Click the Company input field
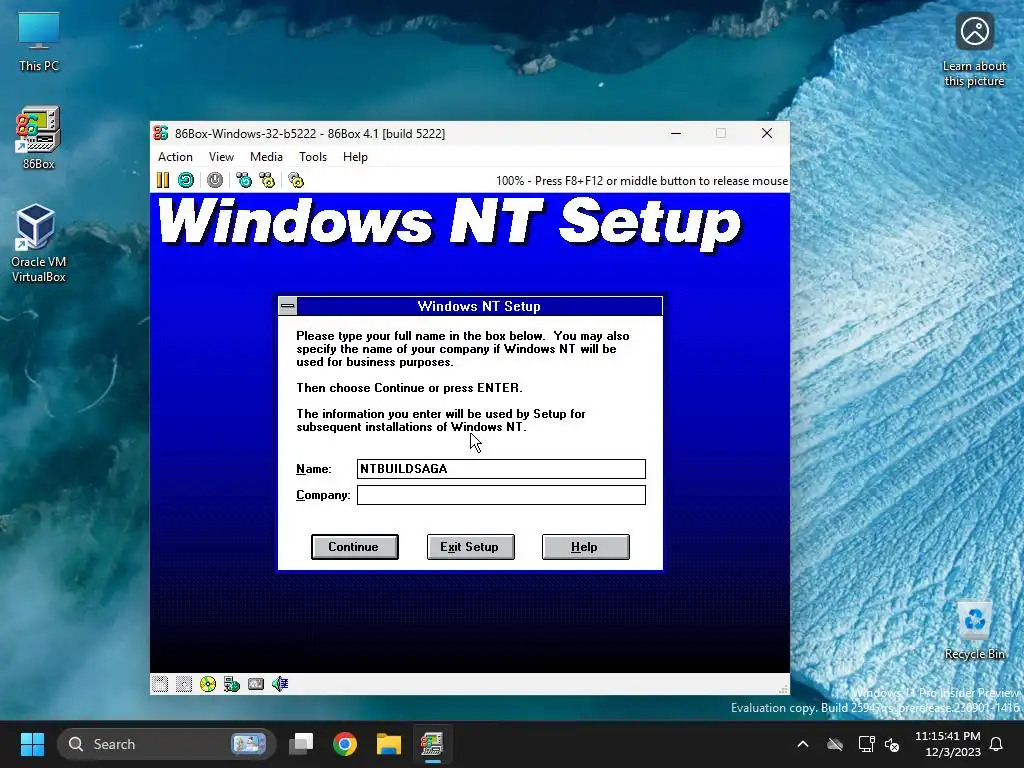 coord(501,495)
